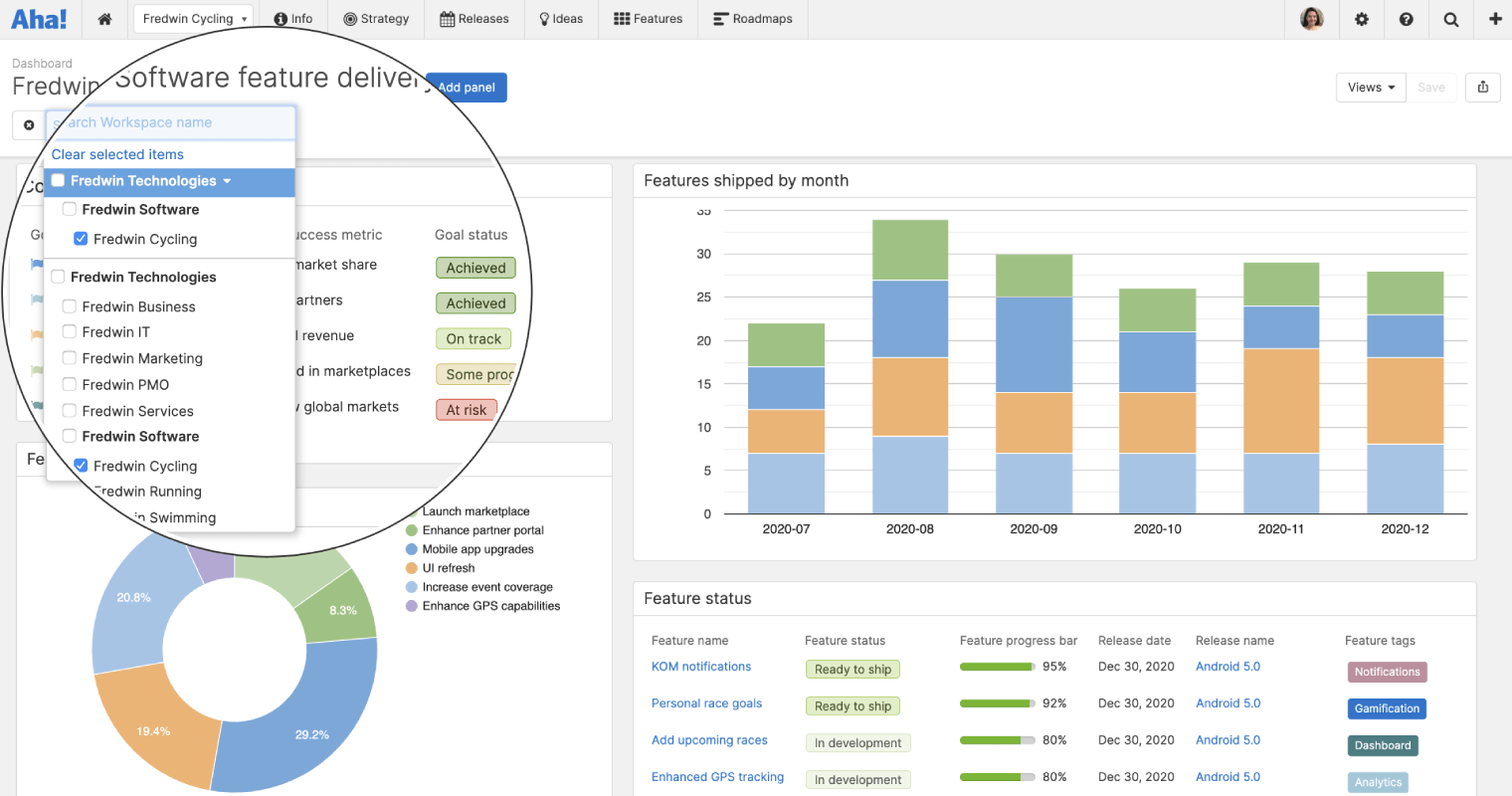Enable the Fredwin Marketing checkbox

click(69, 357)
